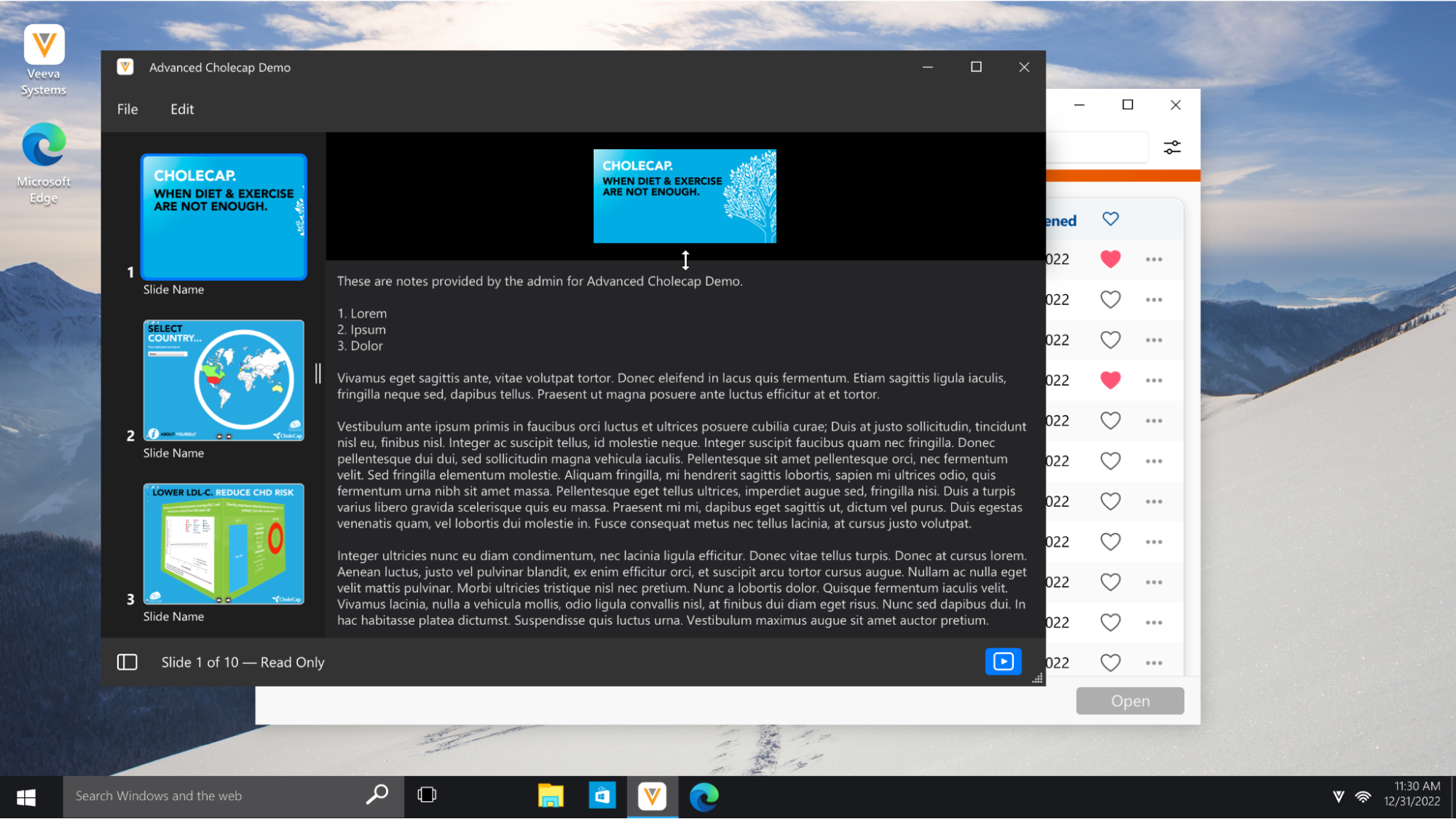Click the Veeva app icon in title bar

125,67
